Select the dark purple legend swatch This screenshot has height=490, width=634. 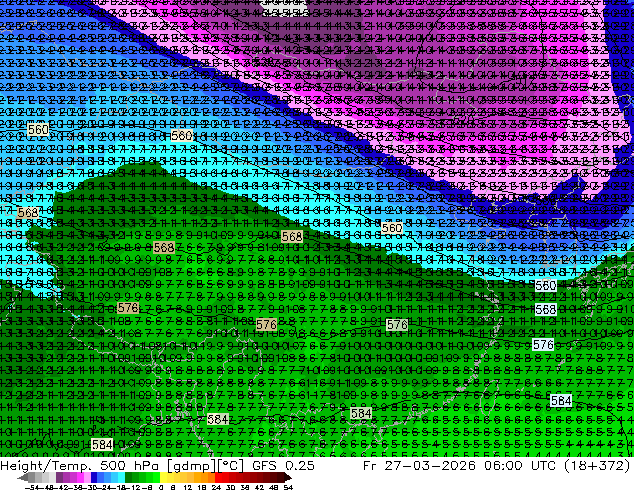(x=59, y=477)
